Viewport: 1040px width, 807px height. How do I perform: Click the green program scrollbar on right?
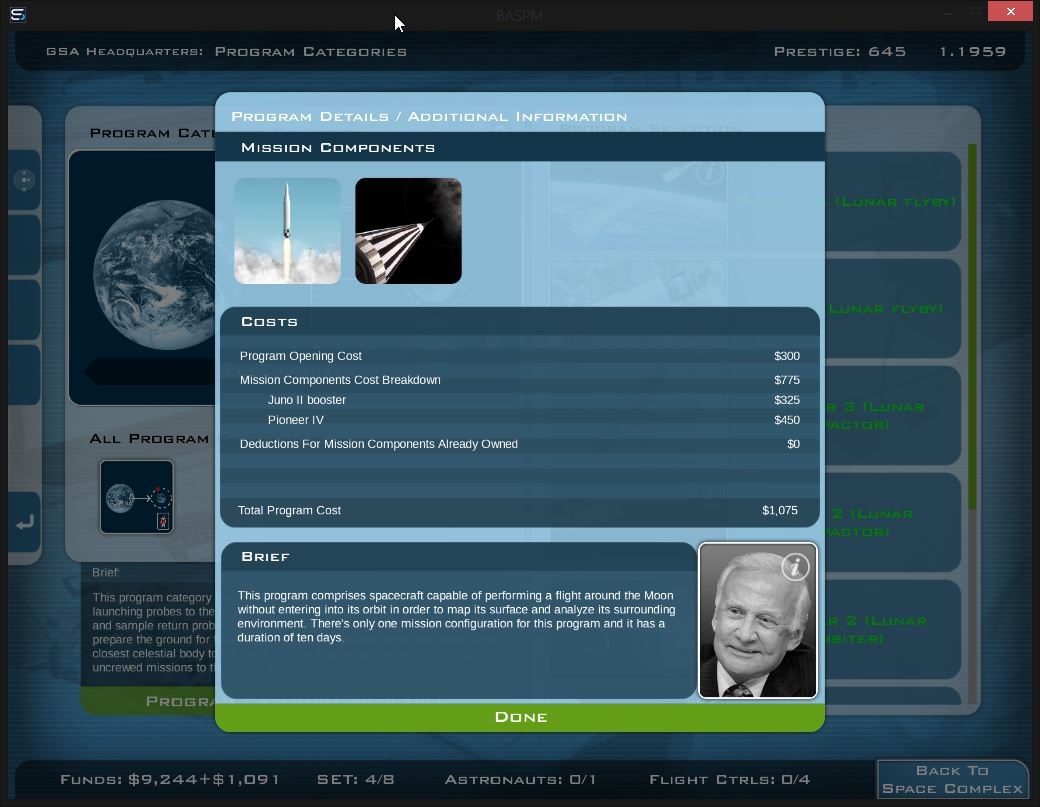click(972, 327)
